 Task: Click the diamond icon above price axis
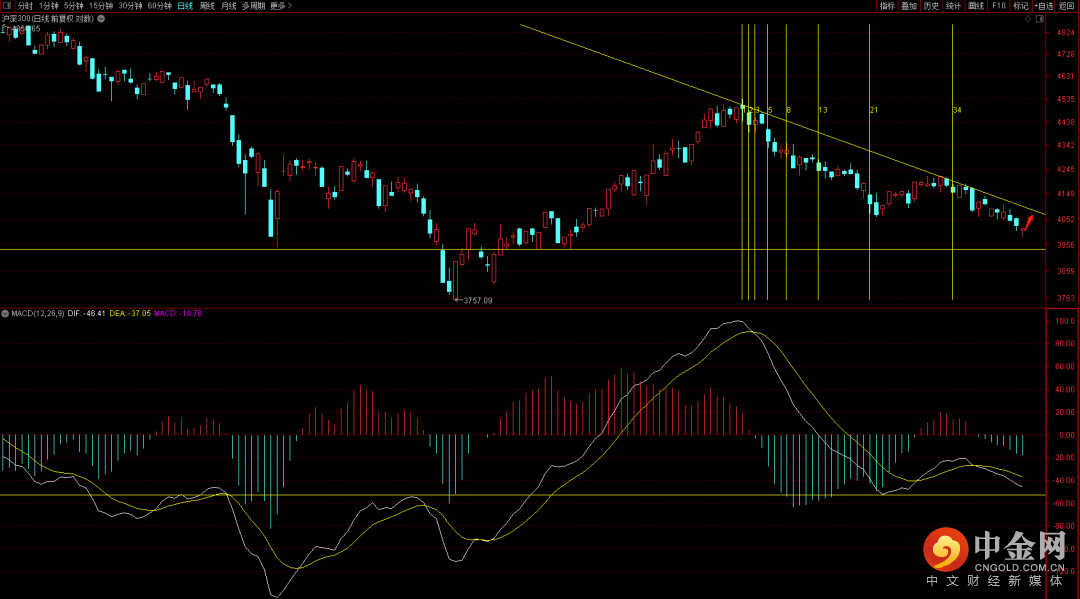pyautogui.click(x=1028, y=19)
